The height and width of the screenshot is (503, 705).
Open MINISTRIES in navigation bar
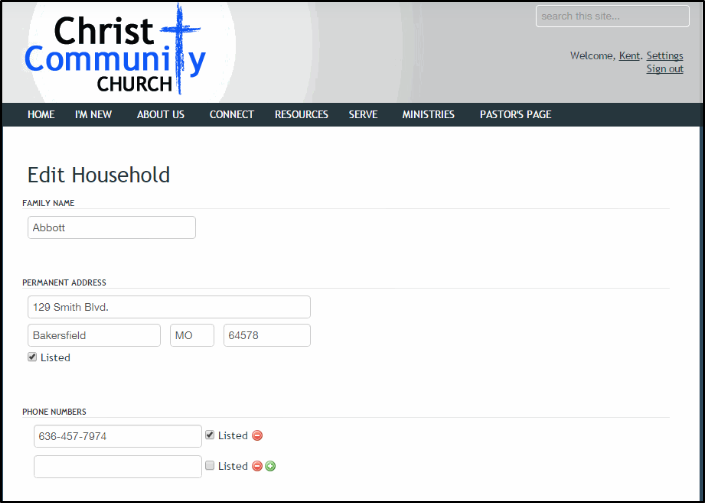coord(428,115)
